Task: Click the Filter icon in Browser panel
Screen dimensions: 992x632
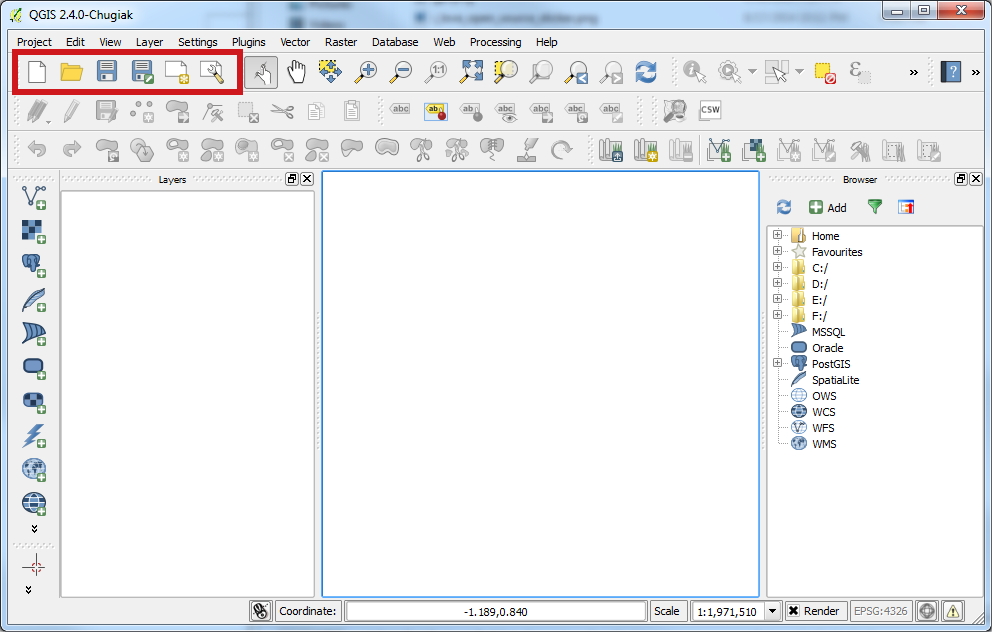Action: tap(875, 207)
